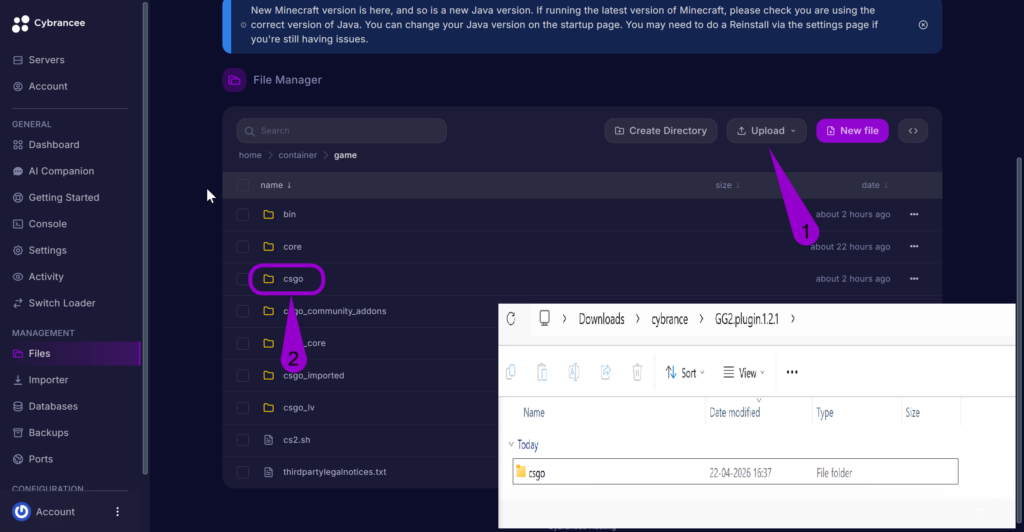Expand chevron after GG2.plugin.1.2.1

[x=793, y=319]
